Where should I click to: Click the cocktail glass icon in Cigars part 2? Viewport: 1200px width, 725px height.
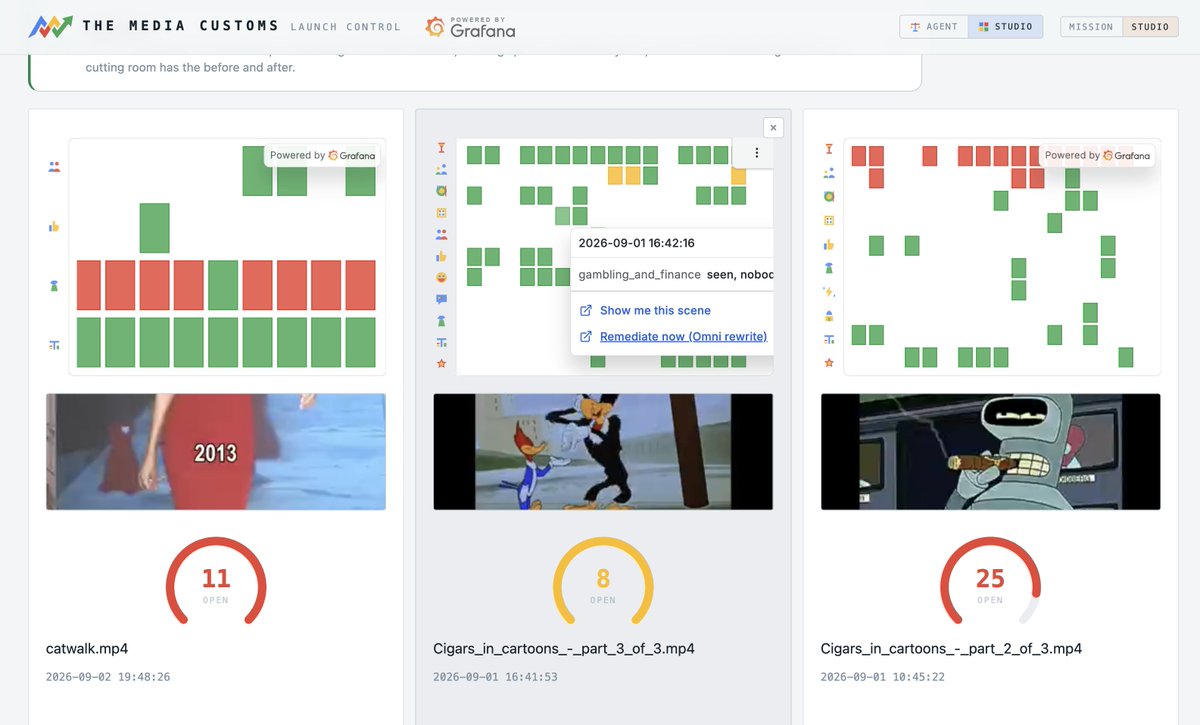click(x=828, y=149)
